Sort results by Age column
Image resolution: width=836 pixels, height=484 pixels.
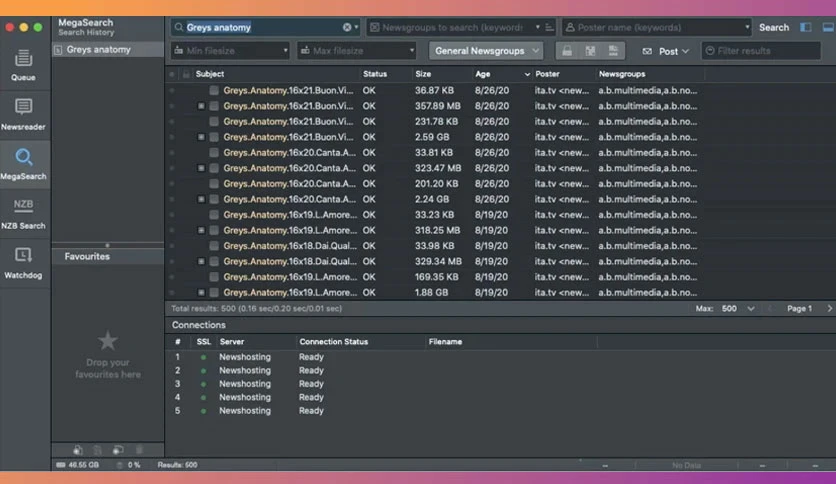[483, 74]
